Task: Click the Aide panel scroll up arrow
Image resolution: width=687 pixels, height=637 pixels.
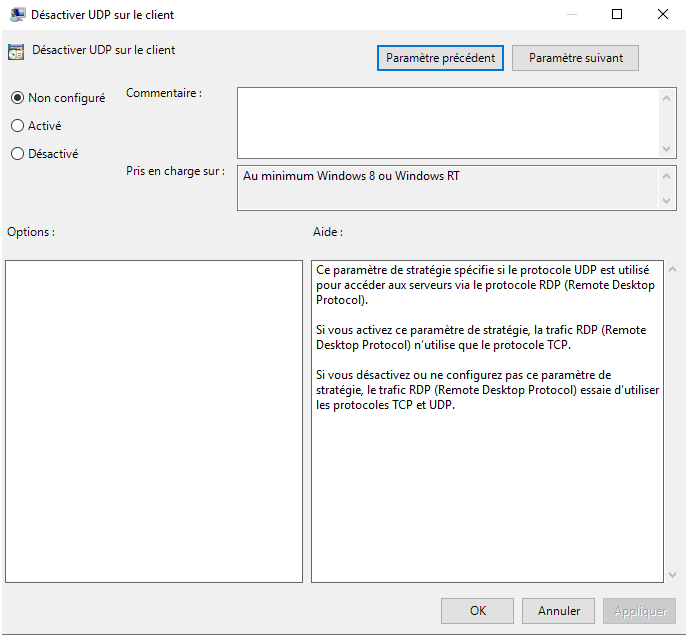Action: pyautogui.click(x=673, y=269)
